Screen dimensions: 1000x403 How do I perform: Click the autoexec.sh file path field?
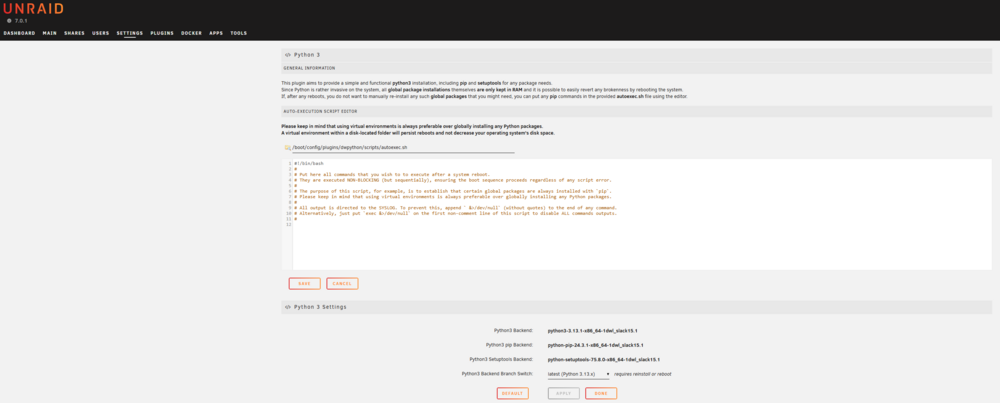point(403,148)
